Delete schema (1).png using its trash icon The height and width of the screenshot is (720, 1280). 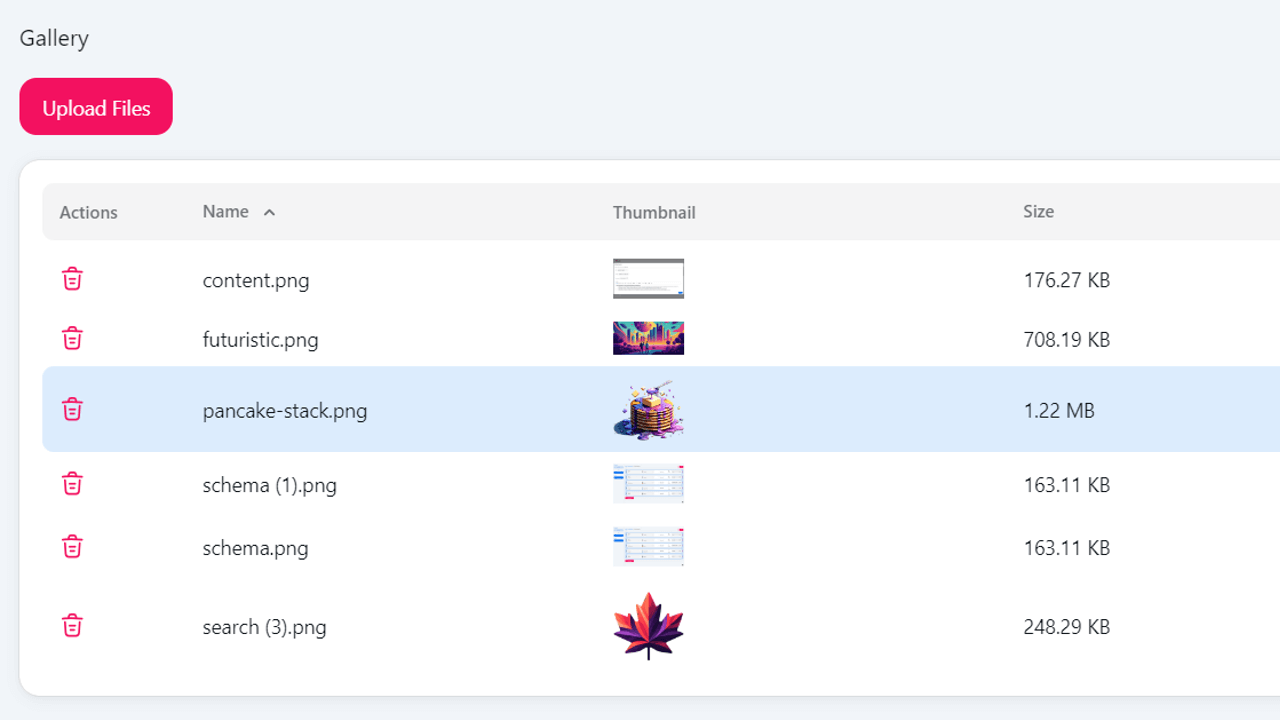pos(72,483)
